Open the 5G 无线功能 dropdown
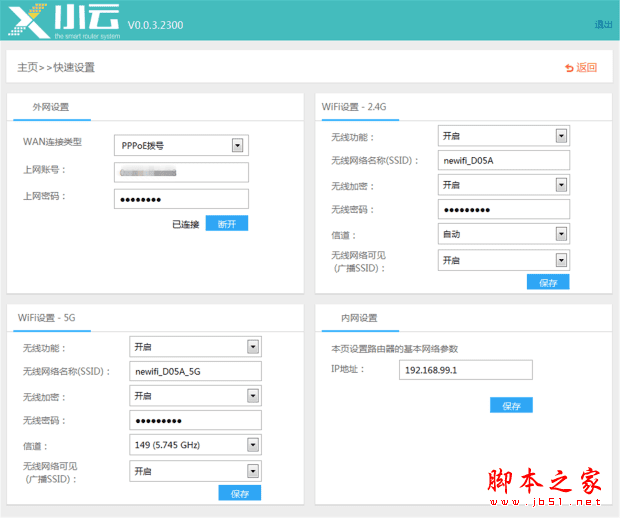Viewport: 620px width, 518px height. click(195, 347)
